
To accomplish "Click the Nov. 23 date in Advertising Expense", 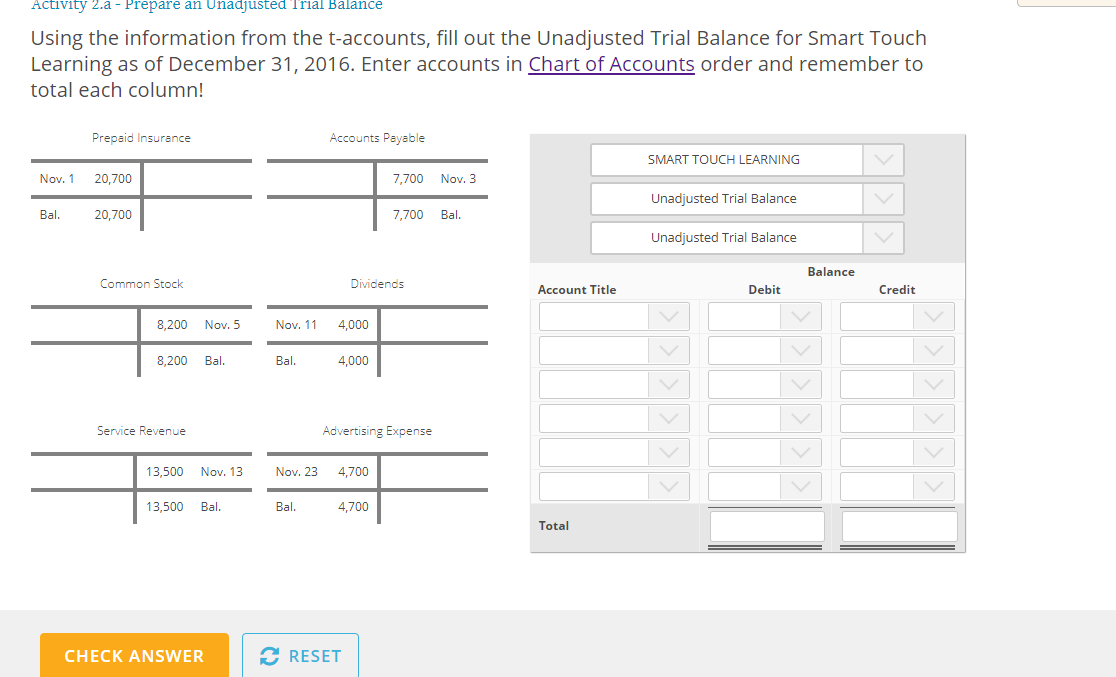I will point(297,472).
